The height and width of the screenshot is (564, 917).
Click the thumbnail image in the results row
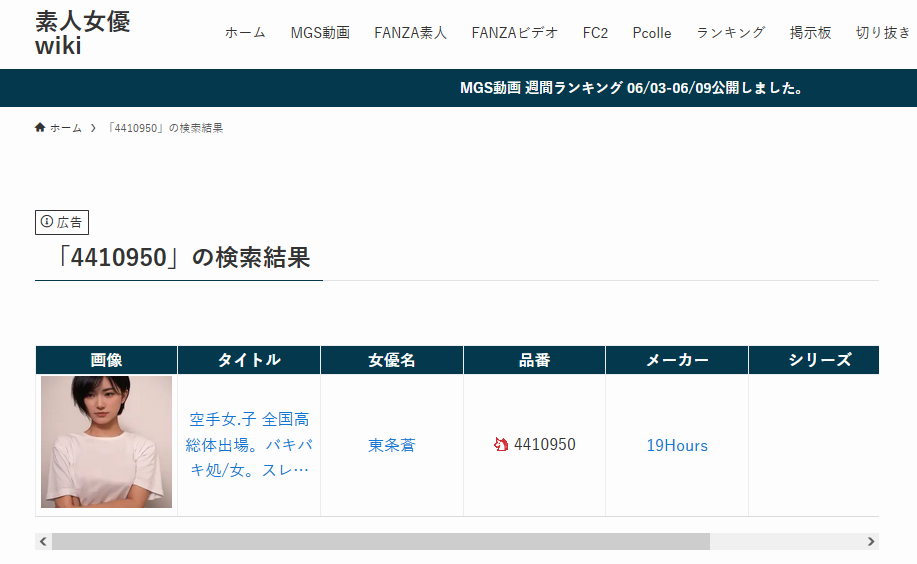click(x=106, y=442)
